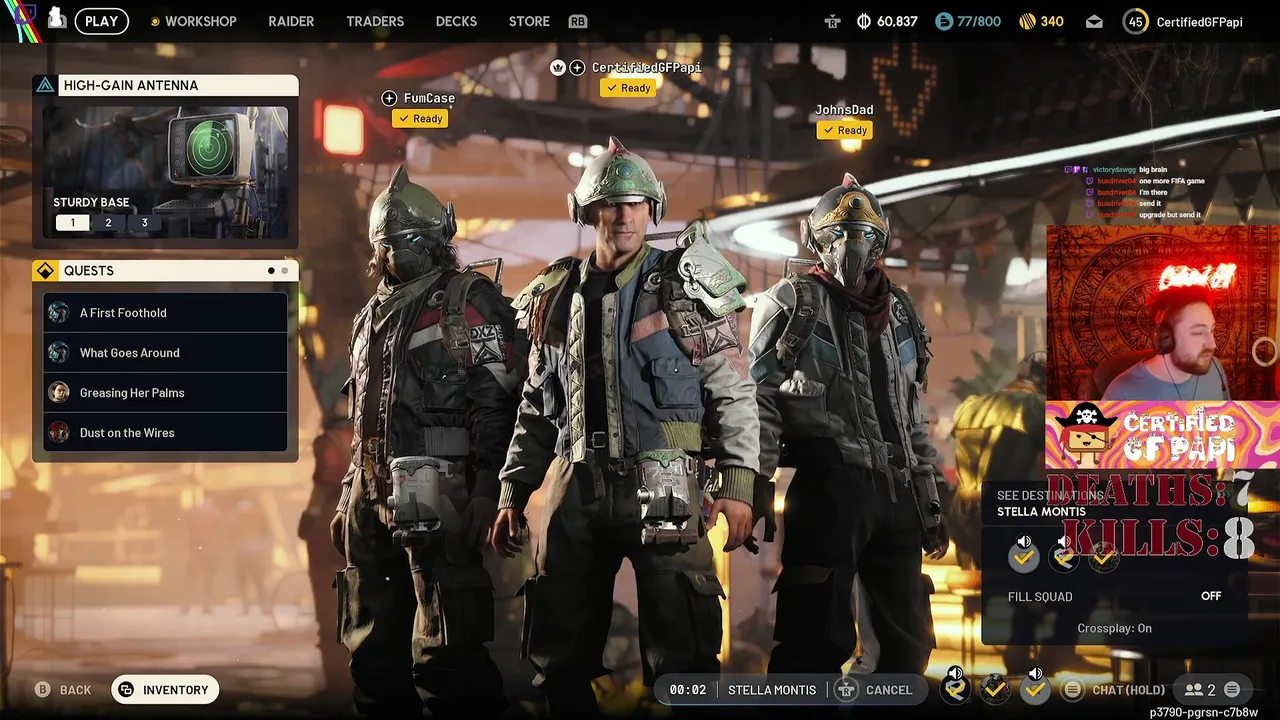1280x720 pixels.
Task: Click the Crossplay: On label
Action: 1114,628
